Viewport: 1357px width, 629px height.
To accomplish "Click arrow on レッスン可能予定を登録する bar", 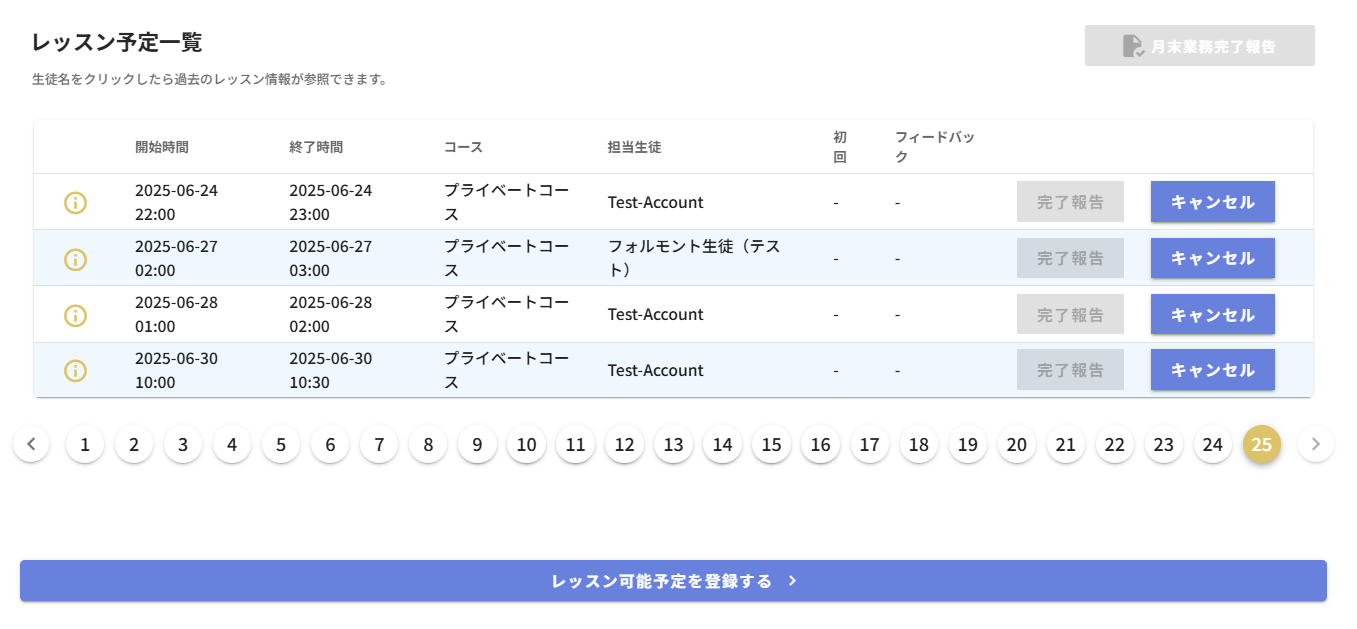I will (x=793, y=581).
